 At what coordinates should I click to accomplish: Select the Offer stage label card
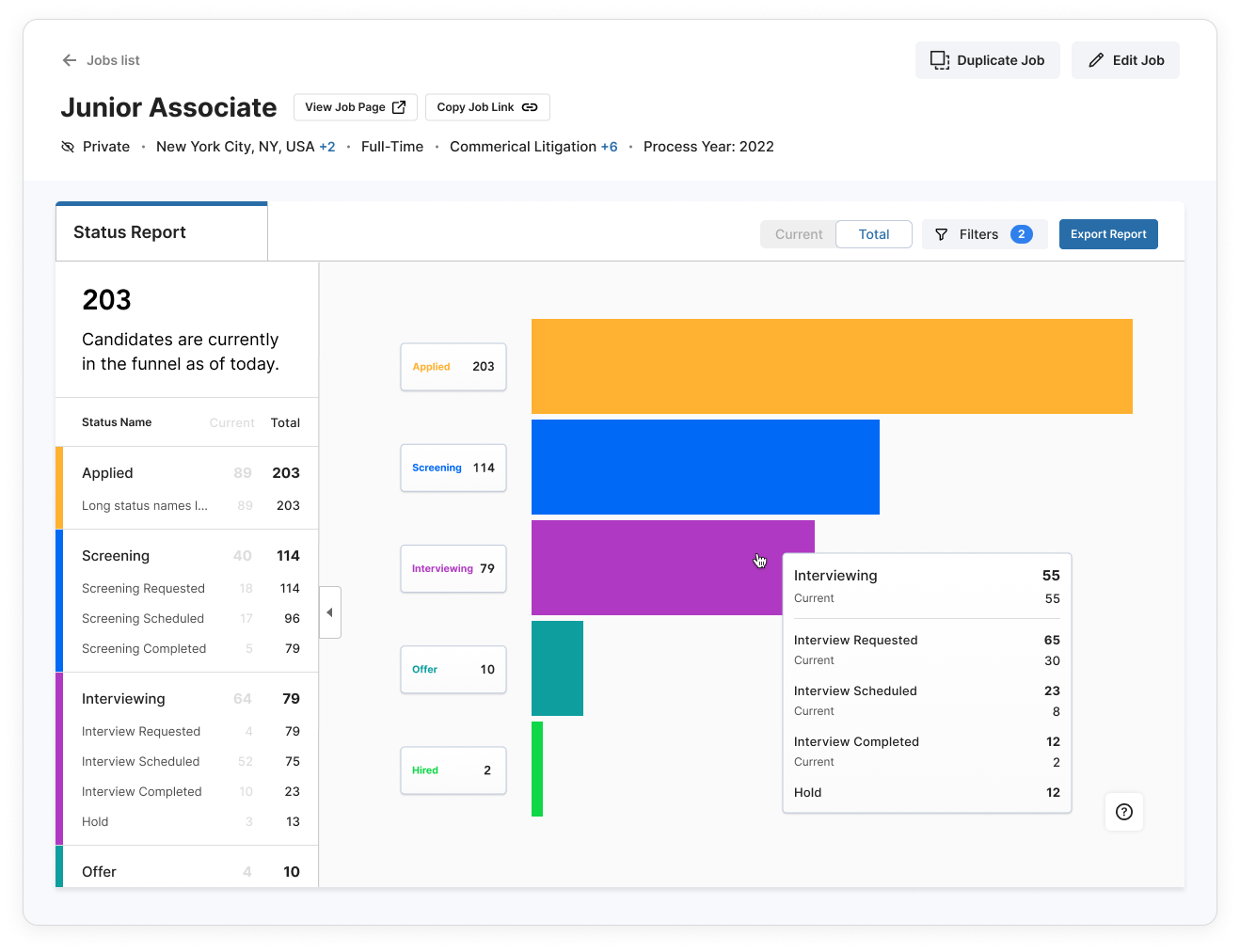pyautogui.click(x=453, y=669)
